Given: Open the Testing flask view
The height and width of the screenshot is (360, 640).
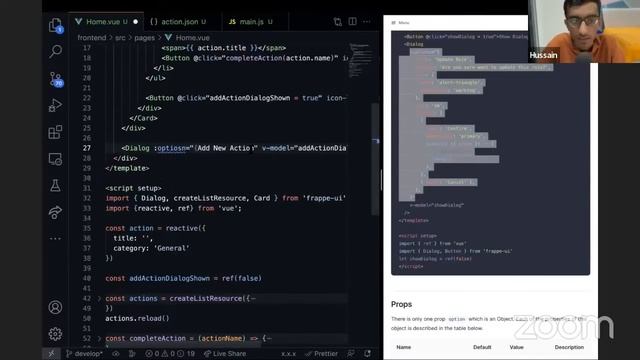Looking at the screenshot, I should [55, 185].
